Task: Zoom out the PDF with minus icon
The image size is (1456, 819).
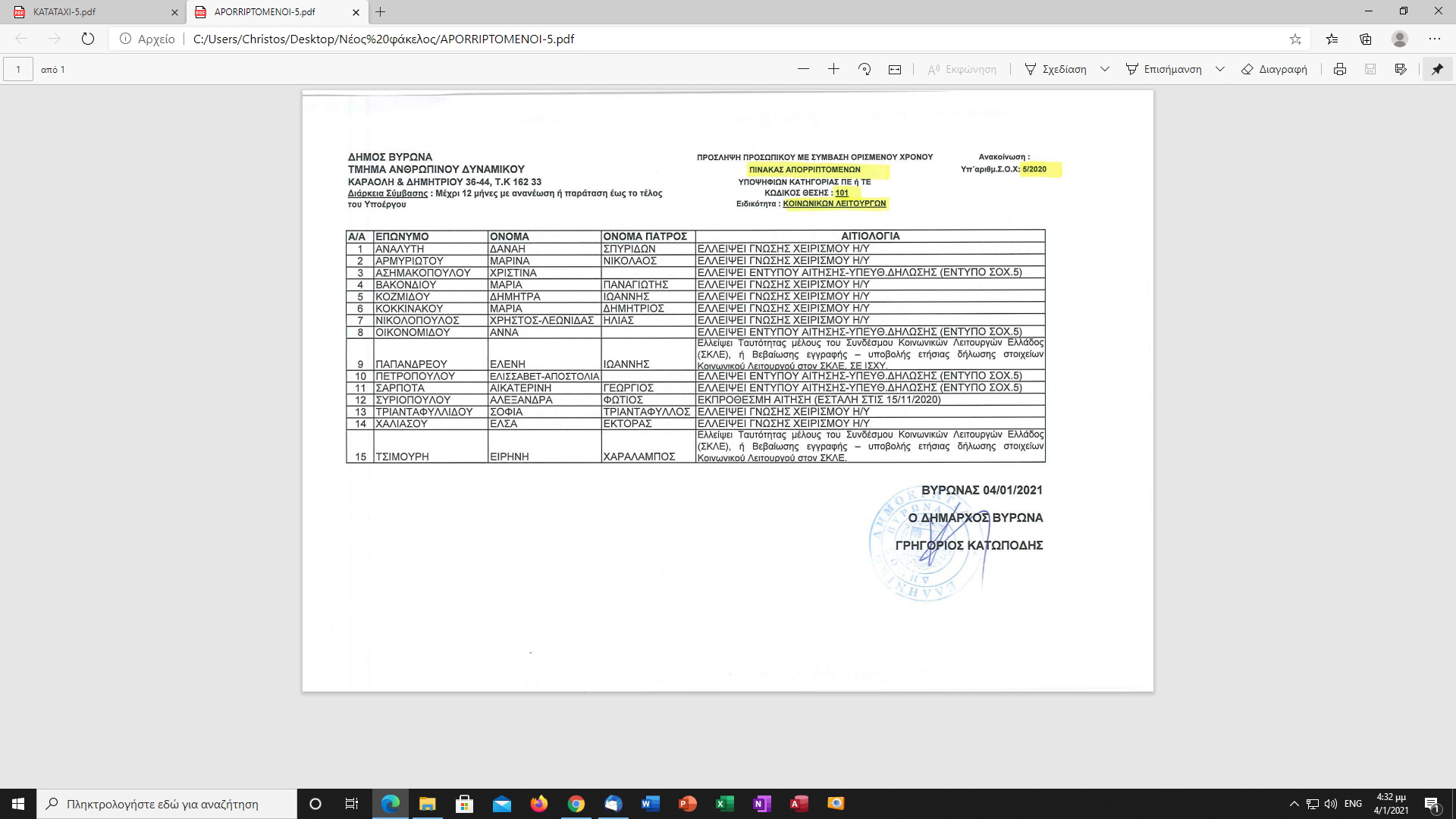Action: 803,69
